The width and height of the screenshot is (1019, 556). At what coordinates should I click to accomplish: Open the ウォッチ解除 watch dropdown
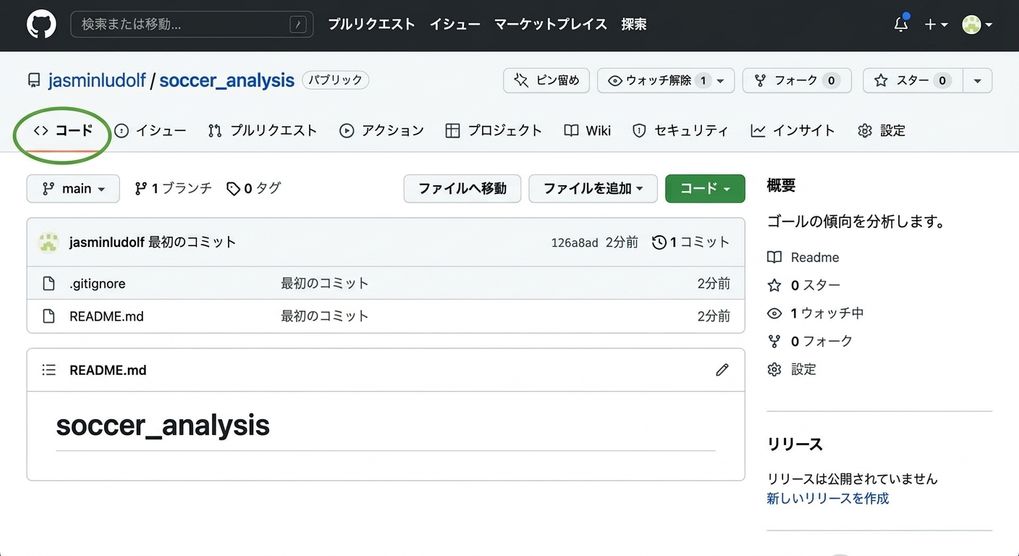tap(665, 81)
